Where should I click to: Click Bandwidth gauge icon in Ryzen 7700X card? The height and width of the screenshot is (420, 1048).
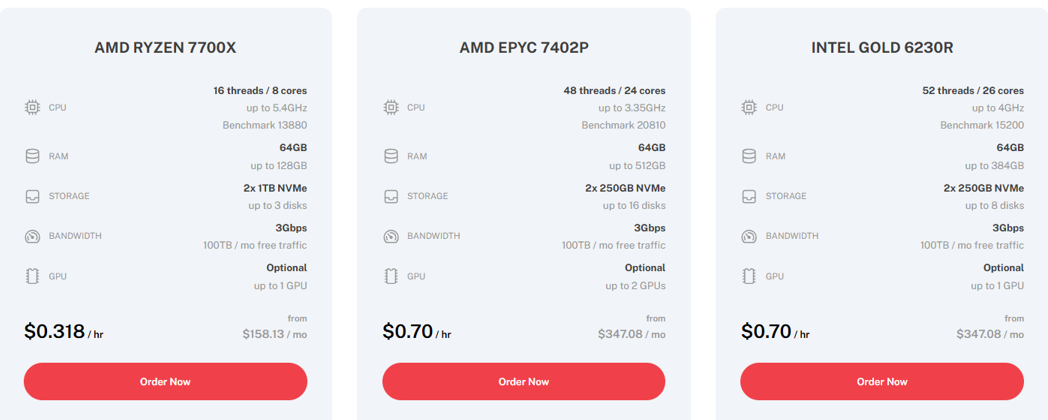(x=32, y=237)
